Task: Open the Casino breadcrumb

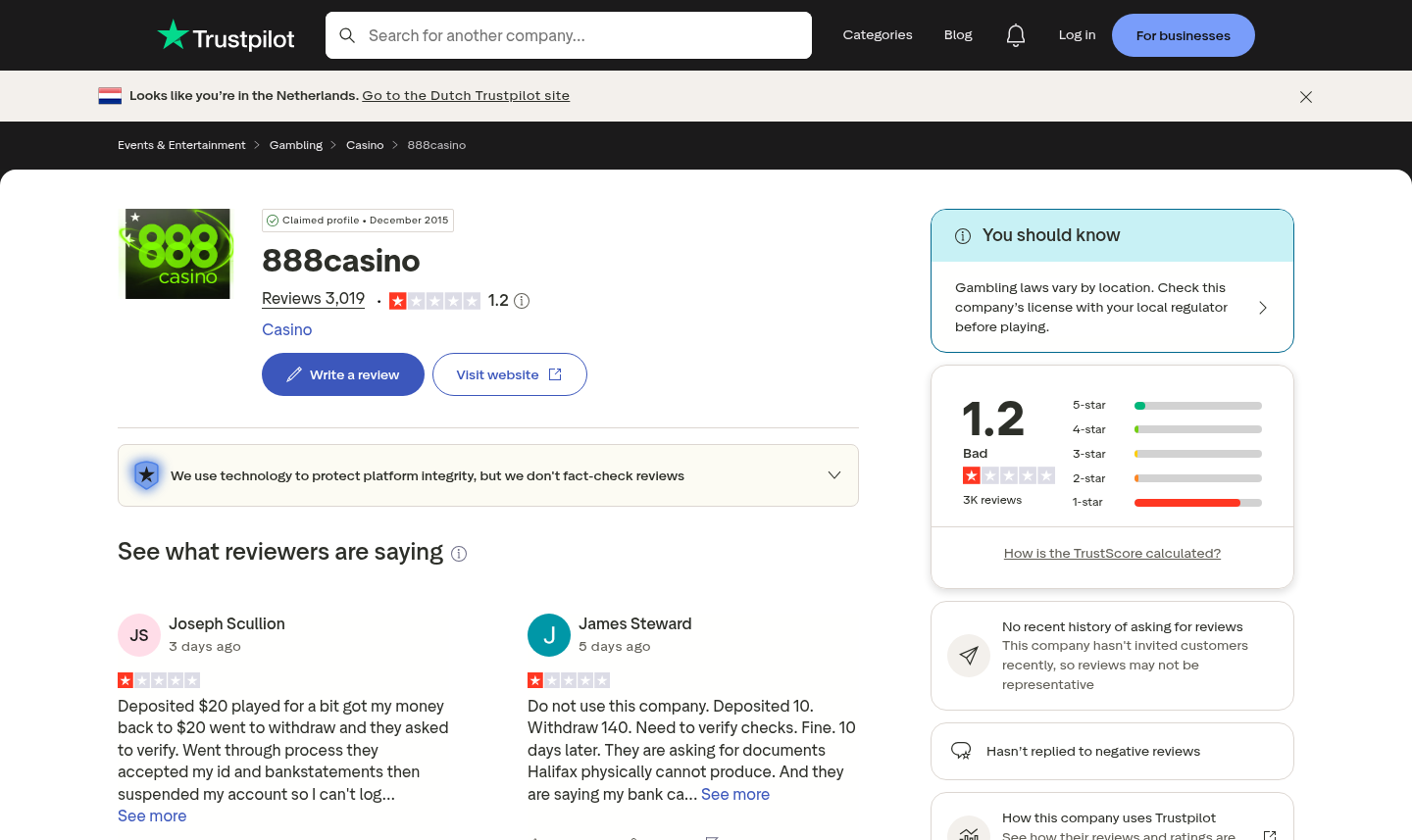Action: [365, 145]
